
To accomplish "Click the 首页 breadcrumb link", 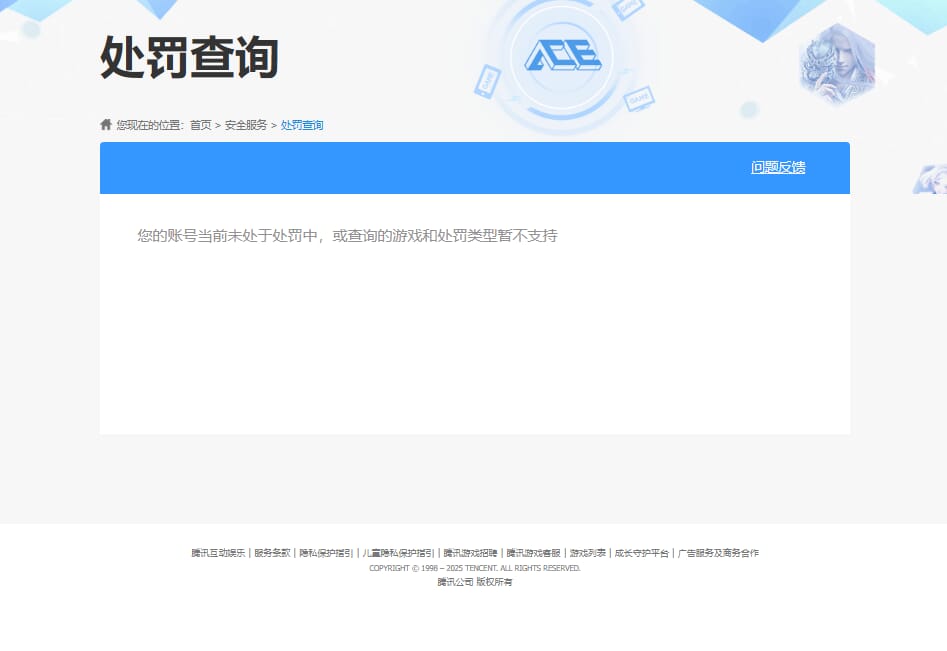I will 200,125.
